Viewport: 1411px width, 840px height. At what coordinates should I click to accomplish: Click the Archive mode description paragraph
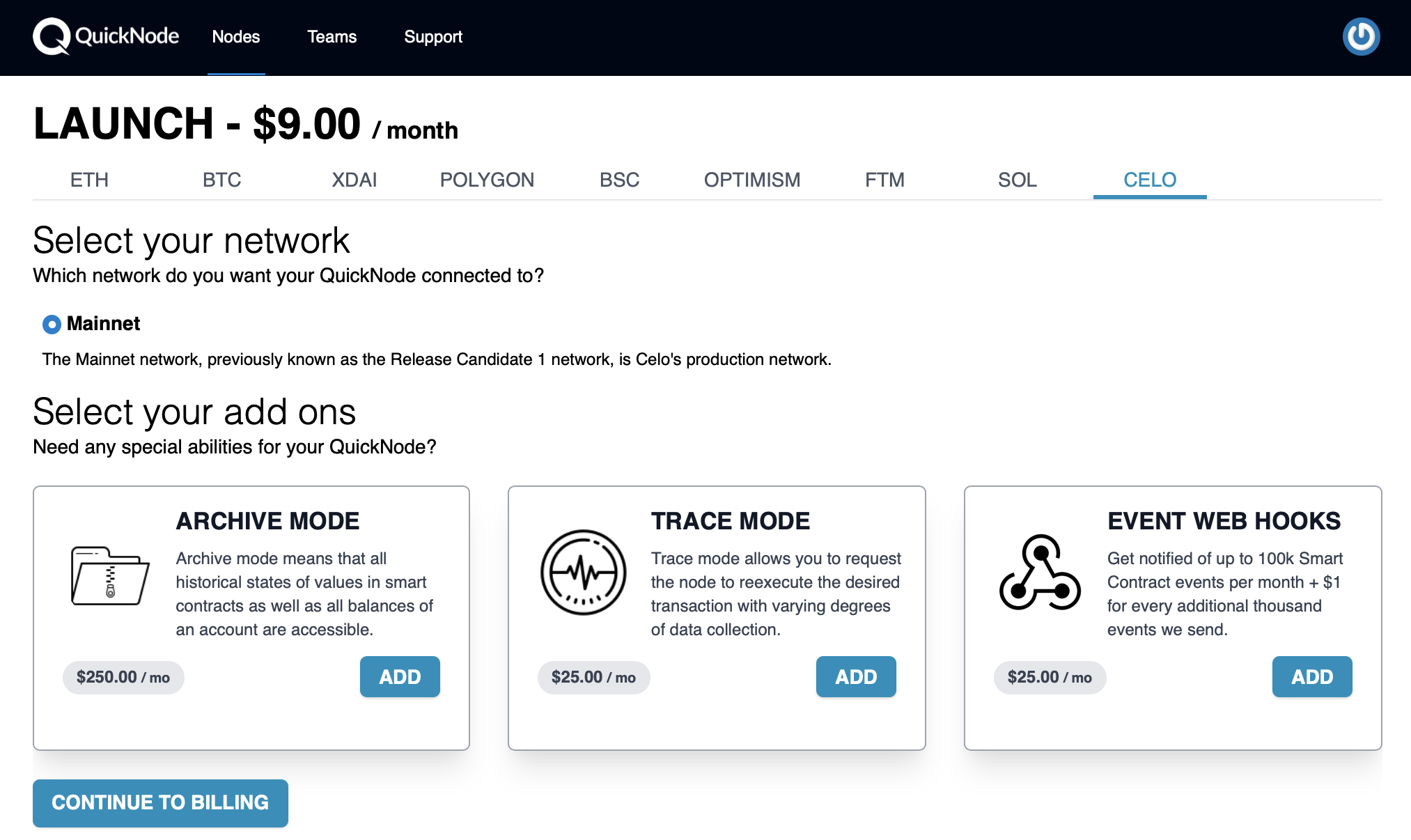coord(304,594)
